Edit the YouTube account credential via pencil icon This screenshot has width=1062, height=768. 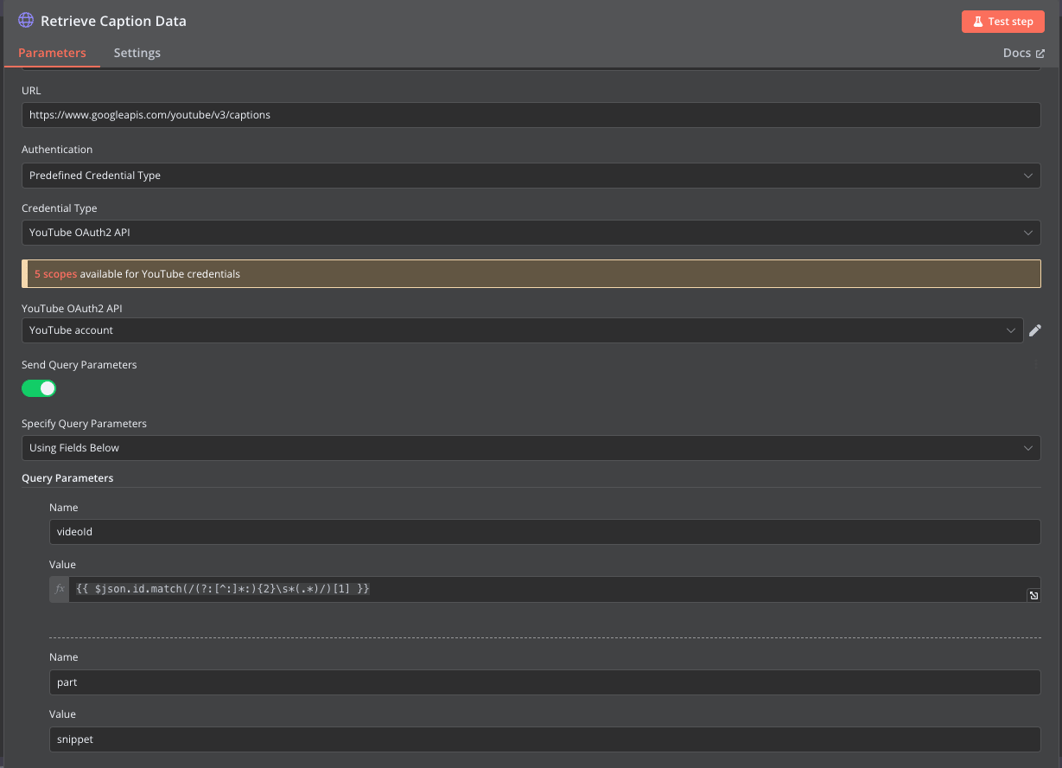(x=1035, y=330)
